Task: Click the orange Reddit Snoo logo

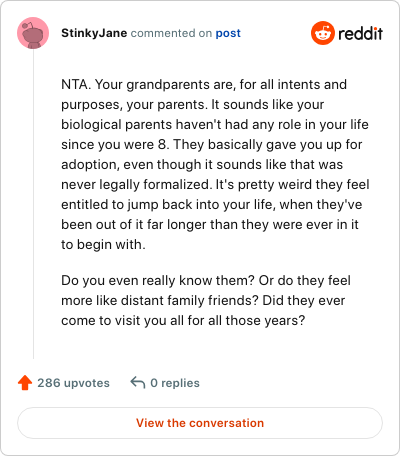Action: pos(322,33)
